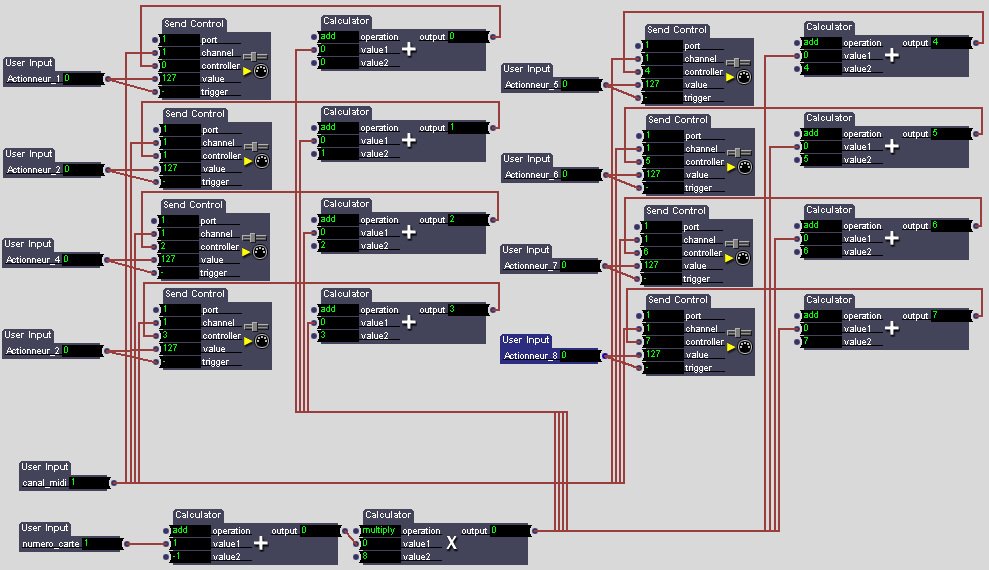Click the plus icon on Calculator with value2 of -1

(x=261, y=543)
